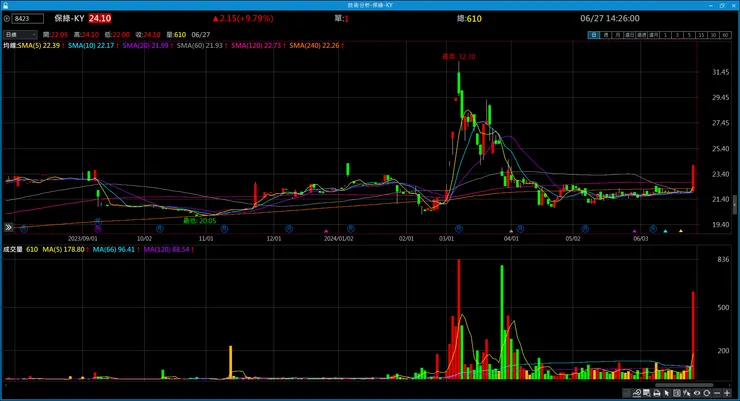The width and height of the screenshot is (740, 401).
Task: Click the white triangle marker above 04/01
Action: (x=511, y=231)
